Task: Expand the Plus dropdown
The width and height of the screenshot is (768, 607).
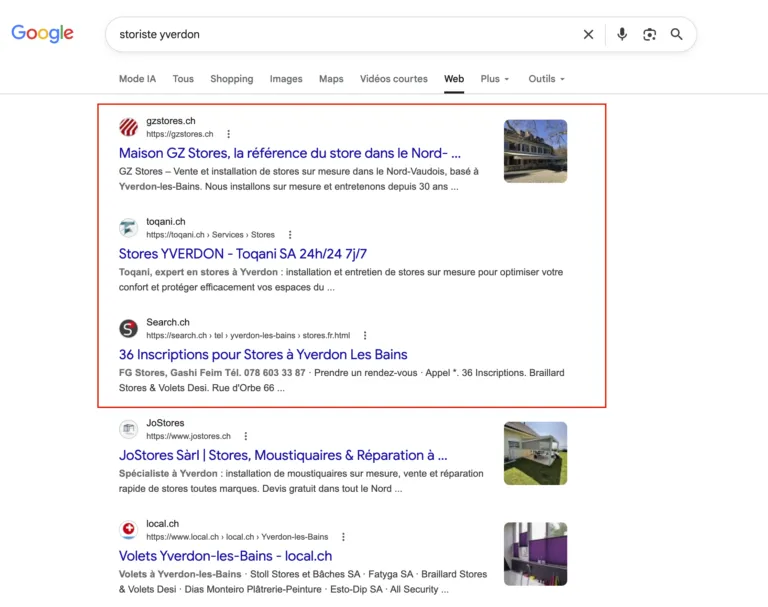Action: tap(495, 79)
